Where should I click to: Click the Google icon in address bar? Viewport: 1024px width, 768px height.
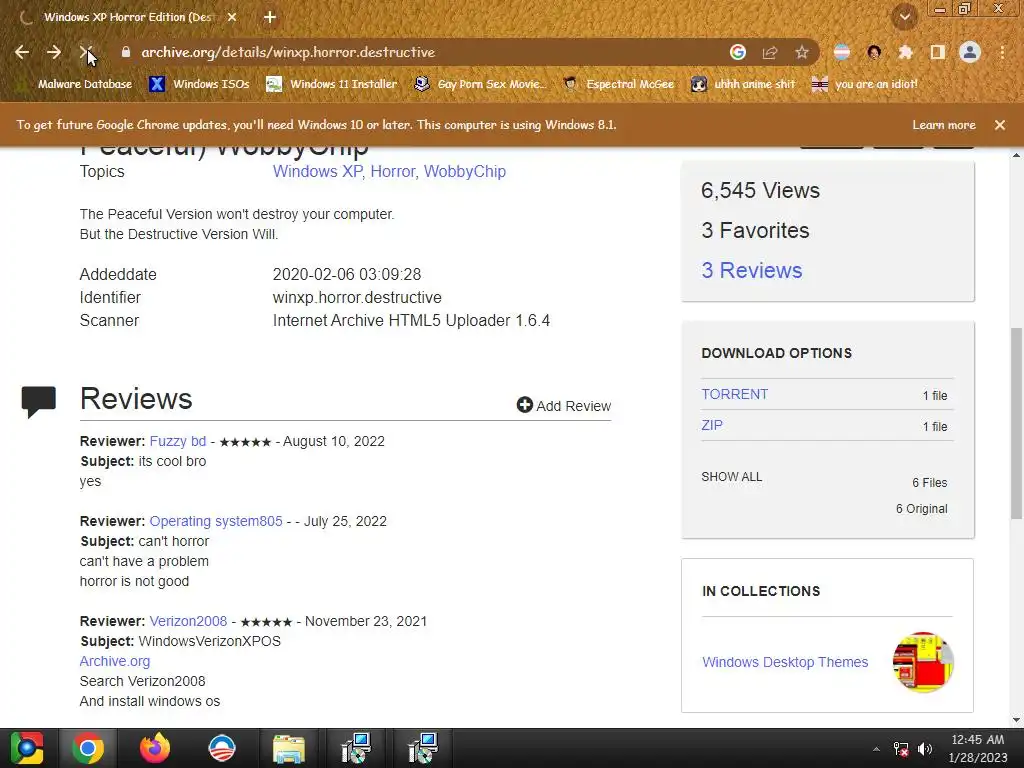[738, 52]
